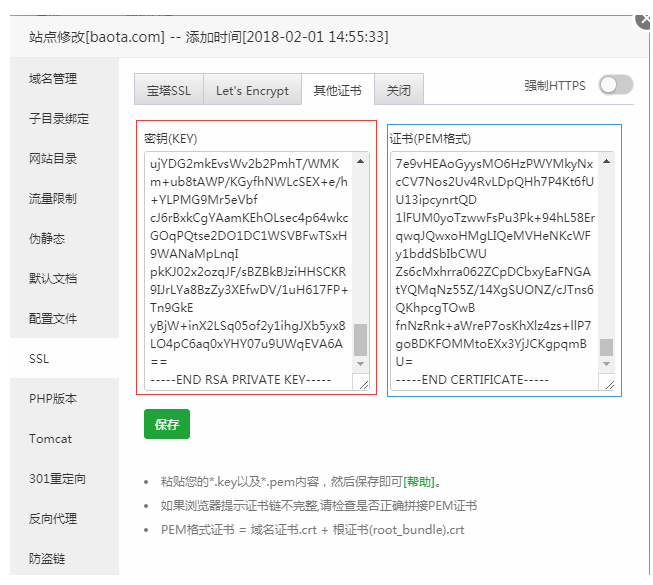
Task: Select 伪静态 in the left menu
Action: click(46, 239)
